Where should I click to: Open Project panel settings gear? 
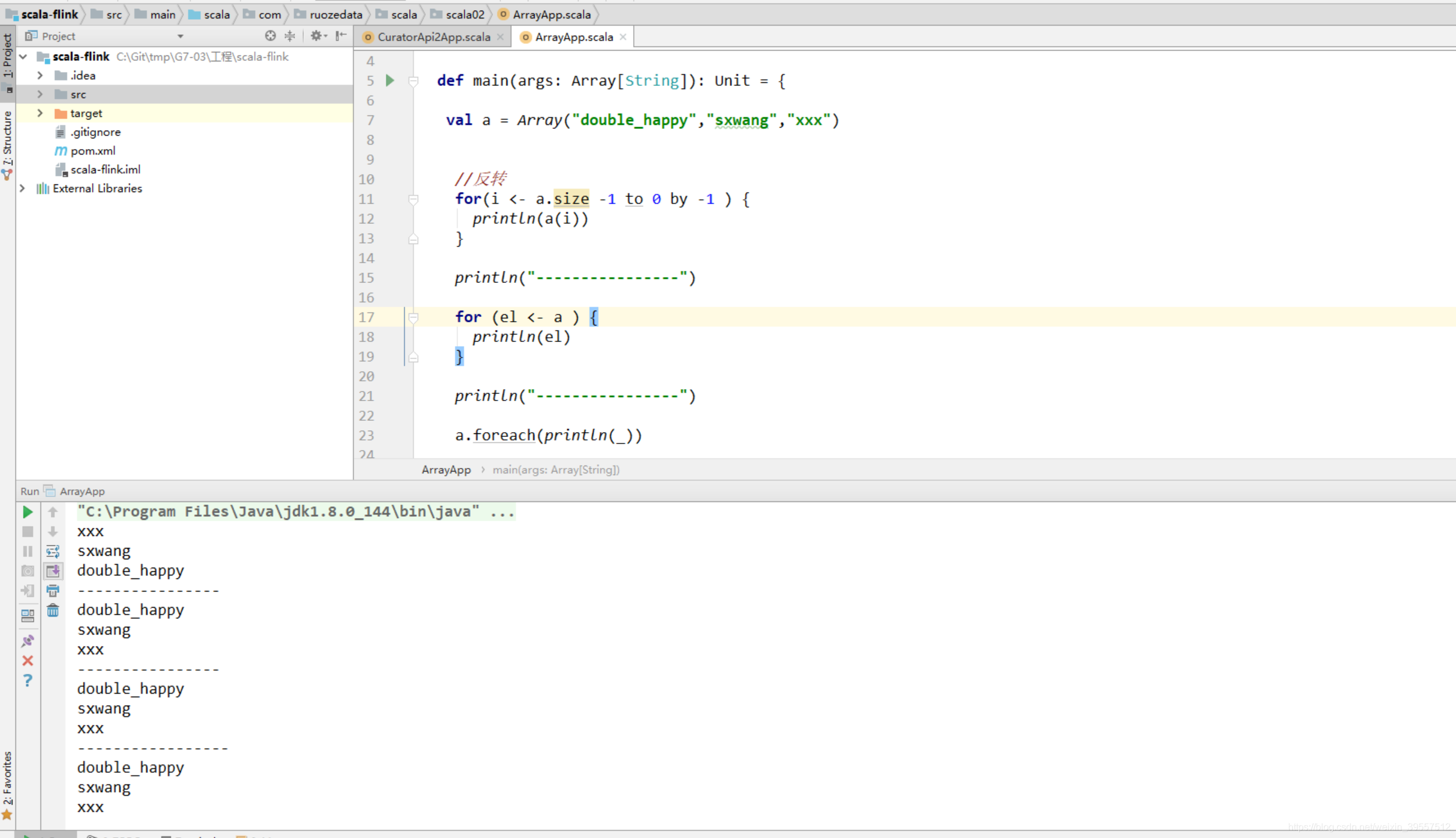tap(317, 36)
